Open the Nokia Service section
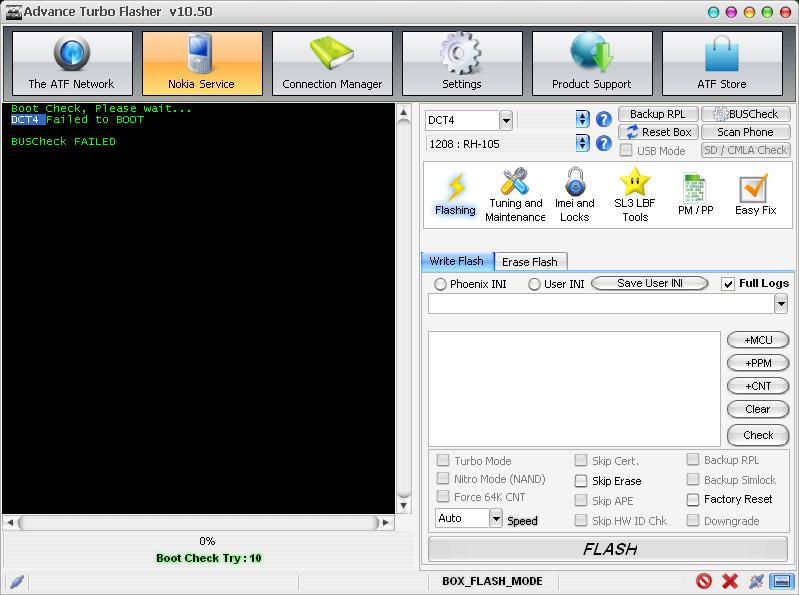Viewport: 799px width, 595px height. pos(202,63)
